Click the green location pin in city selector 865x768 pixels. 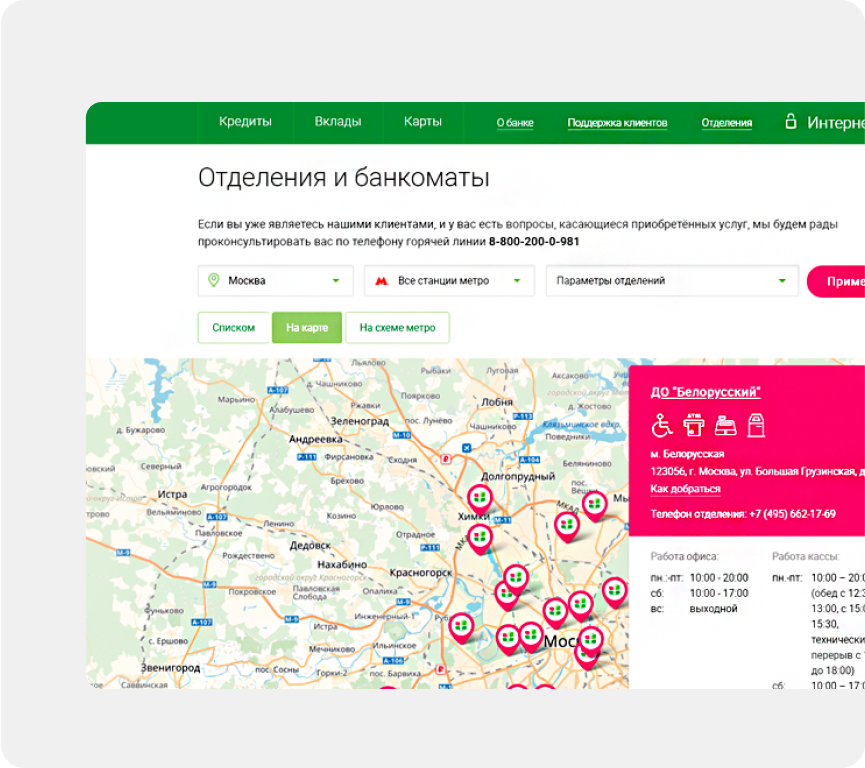coord(214,281)
